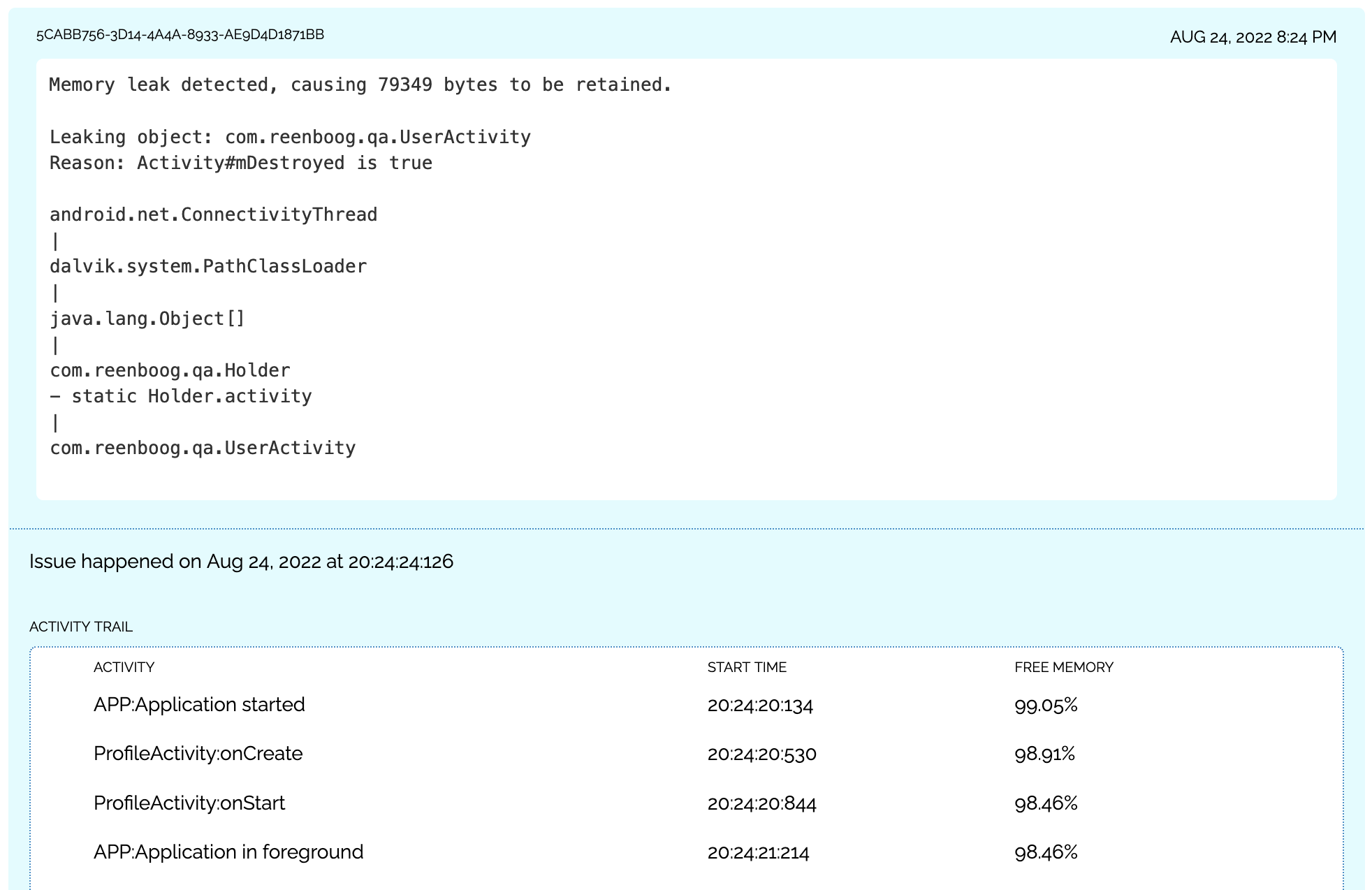
Task: Click the ACTIVITY TRAIL section heading
Action: (x=81, y=627)
